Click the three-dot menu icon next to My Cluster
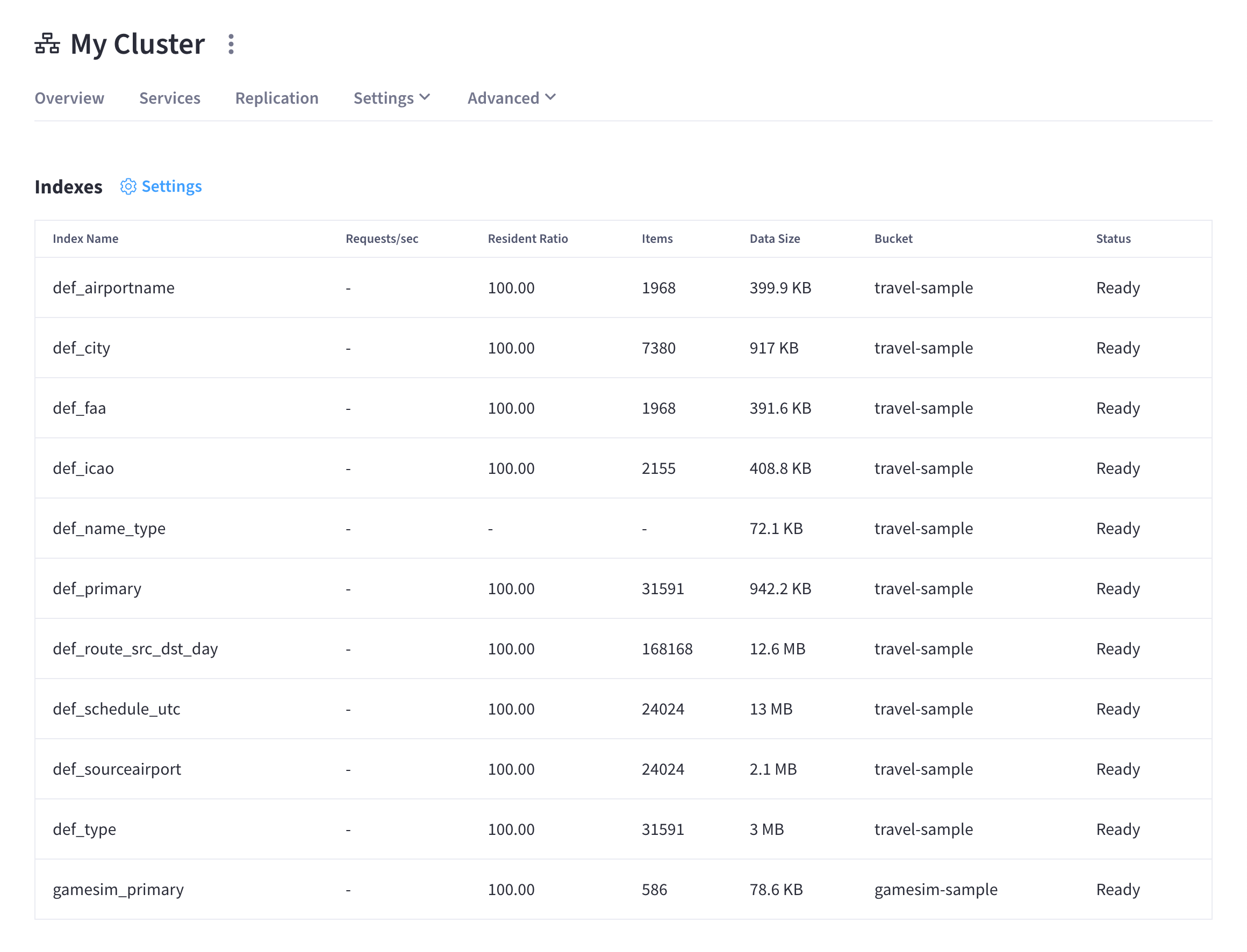This screenshot has width=1247, height=952. pos(230,44)
